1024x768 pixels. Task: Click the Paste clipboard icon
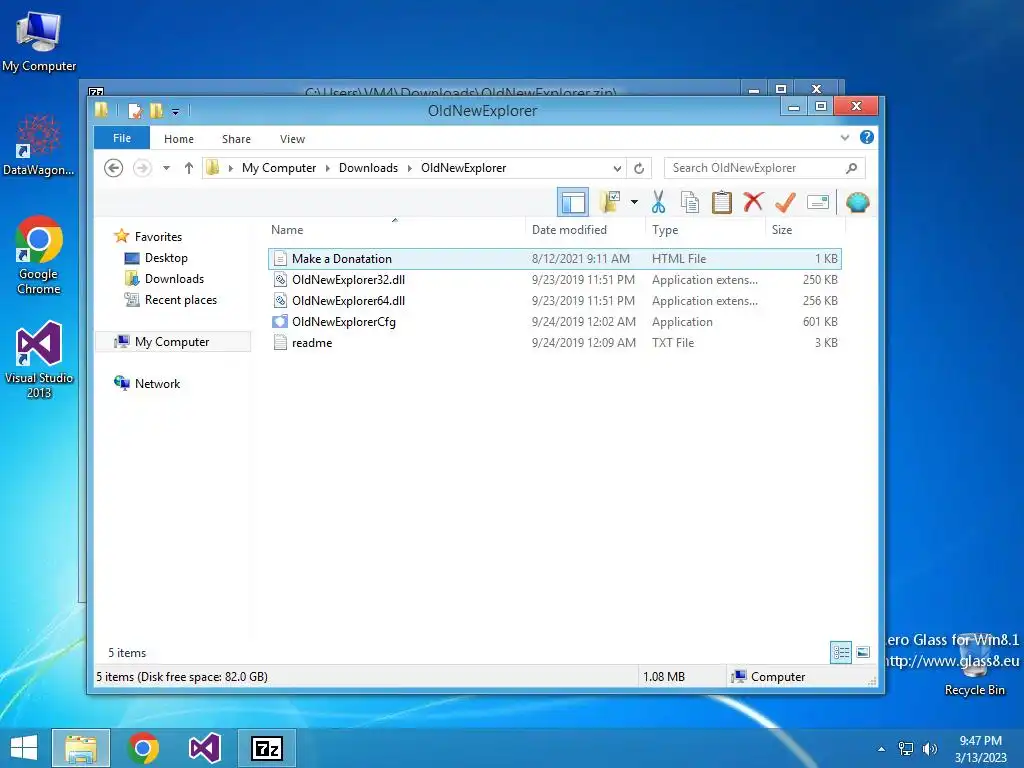click(721, 202)
